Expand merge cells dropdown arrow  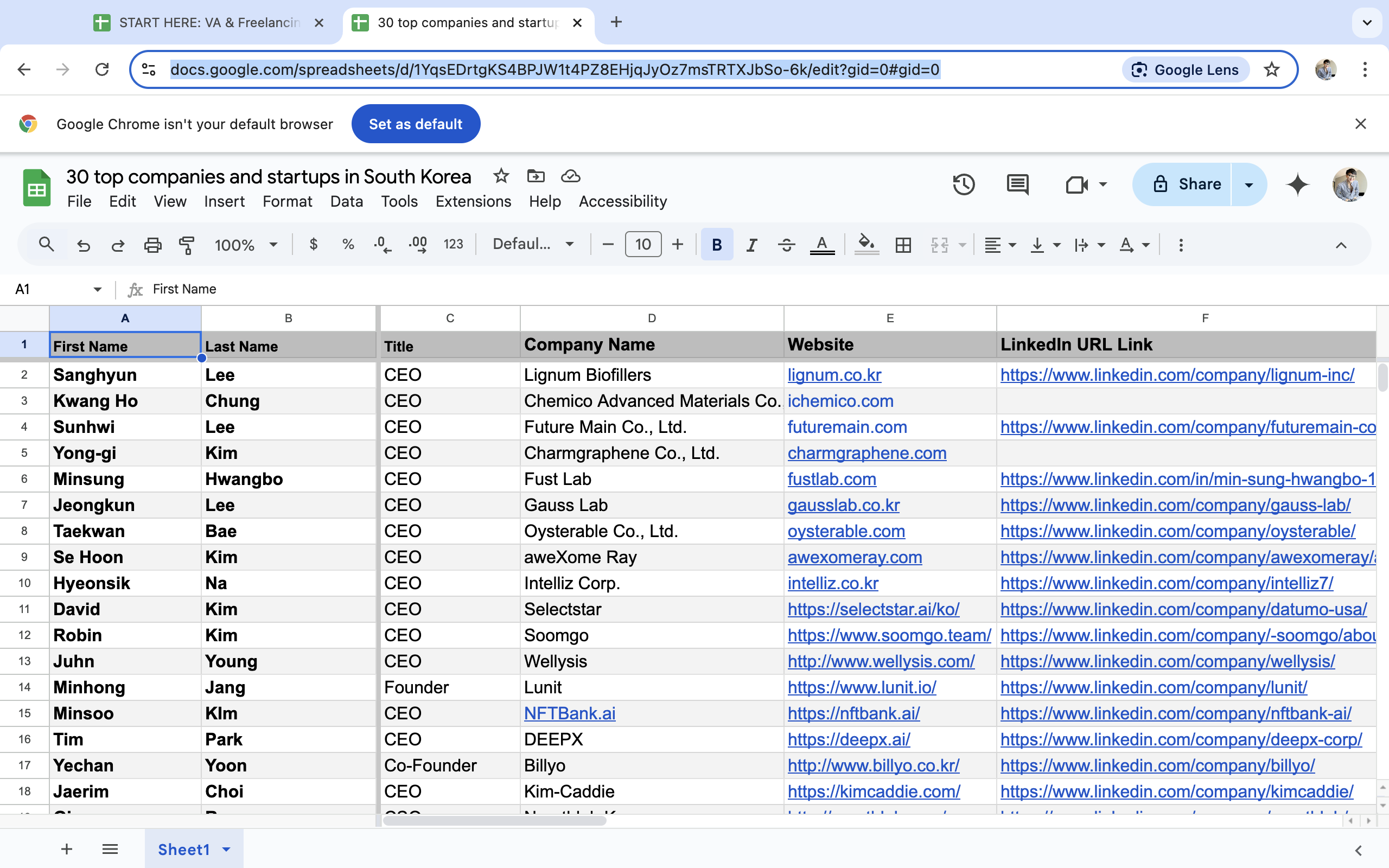[963, 245]
